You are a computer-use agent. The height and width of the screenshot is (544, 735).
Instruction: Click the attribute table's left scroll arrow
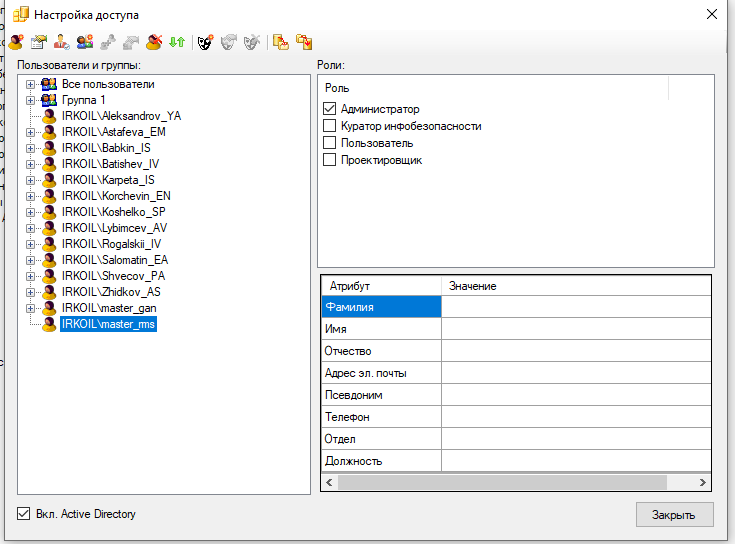click(329, 482)
